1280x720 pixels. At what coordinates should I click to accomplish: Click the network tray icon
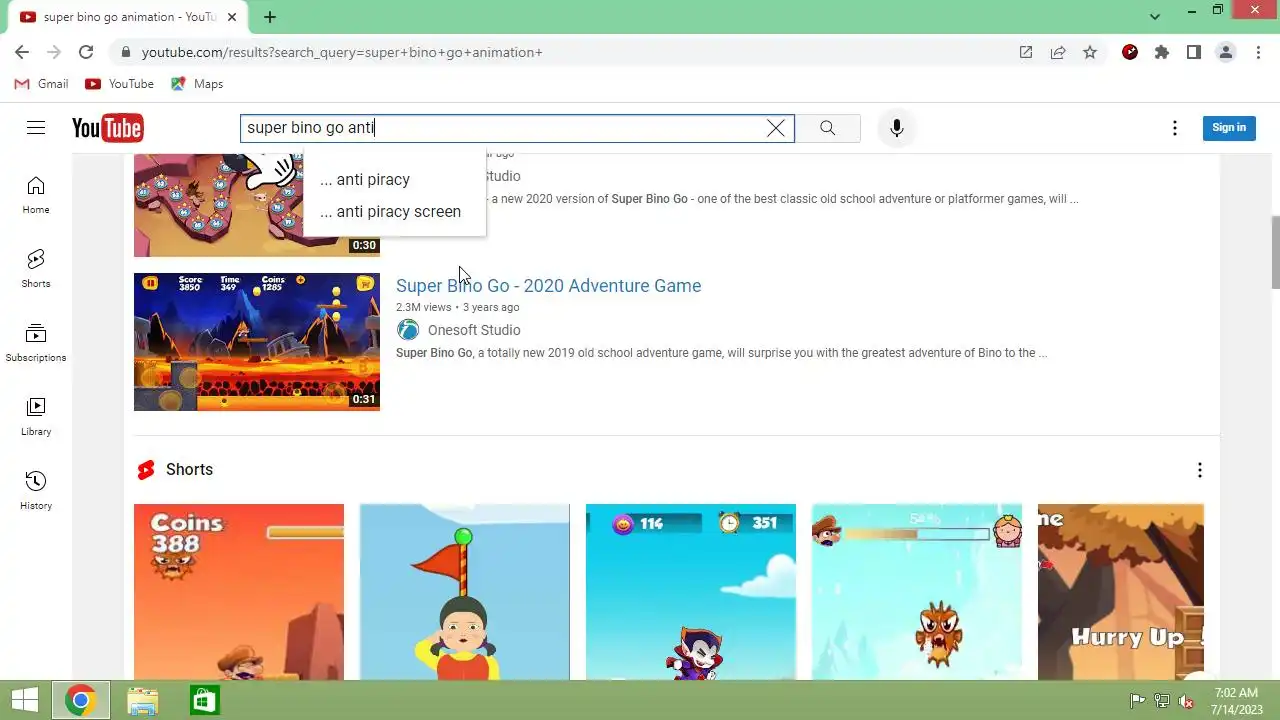[1162, 701]
